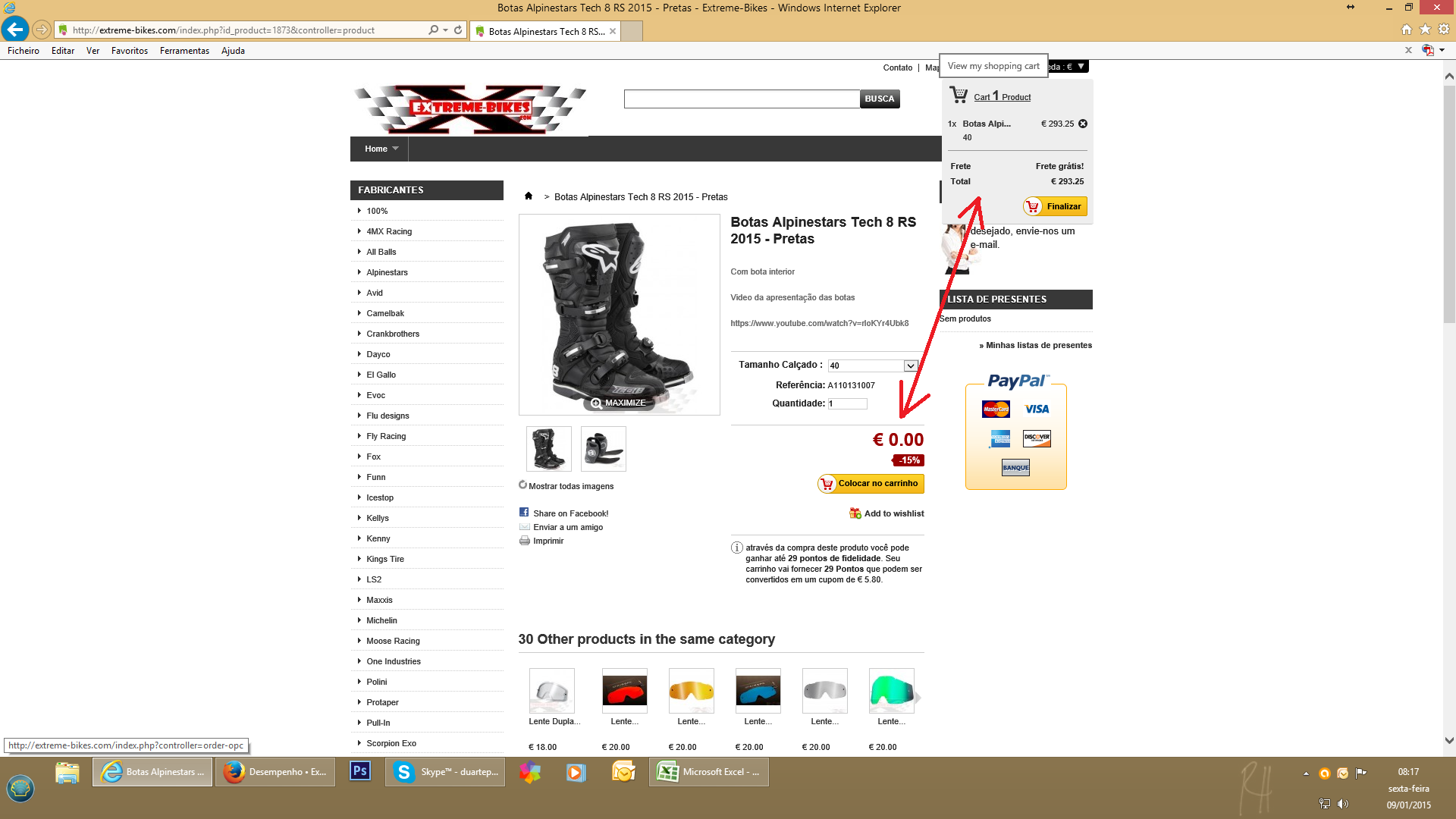Click the PayPal payment logo
The width and height of the screenshot is (1456, 819).
click(x=1017, y=381)
